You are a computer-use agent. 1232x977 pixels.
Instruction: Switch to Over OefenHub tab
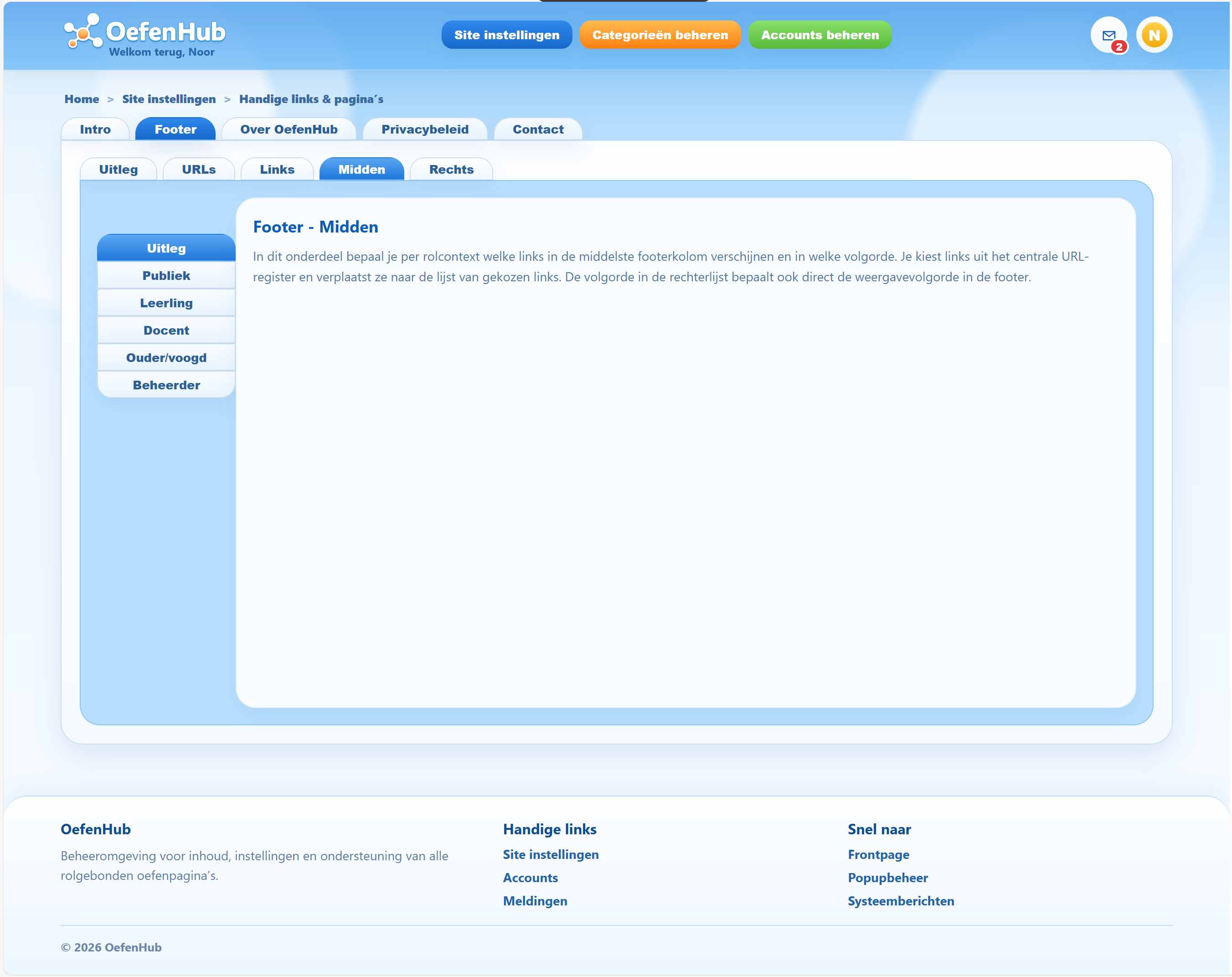pos(289,129)
